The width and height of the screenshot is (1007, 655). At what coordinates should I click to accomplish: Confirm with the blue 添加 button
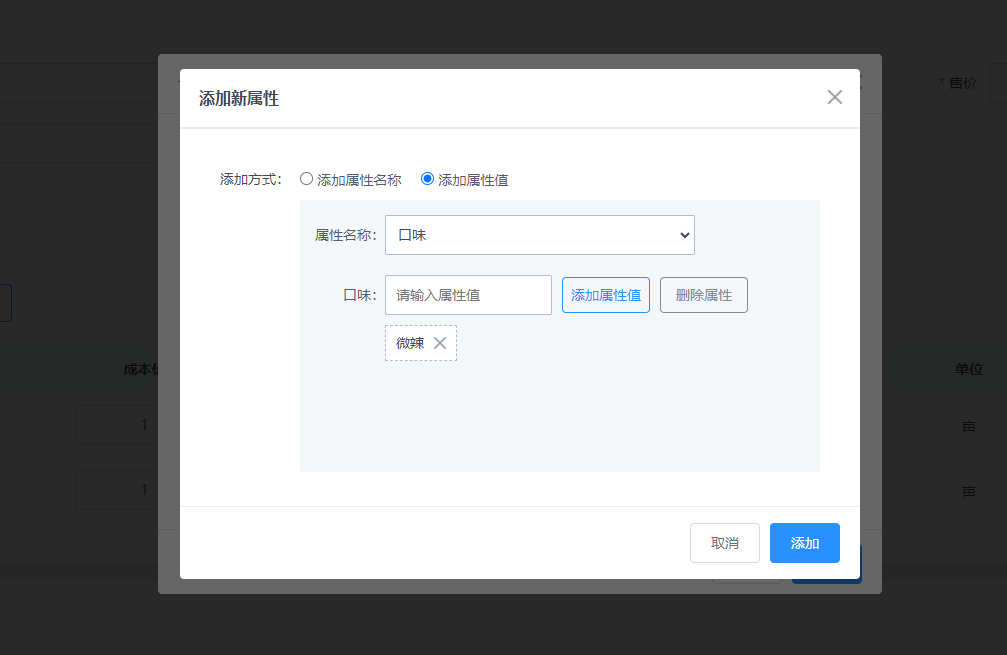[804, 543]
